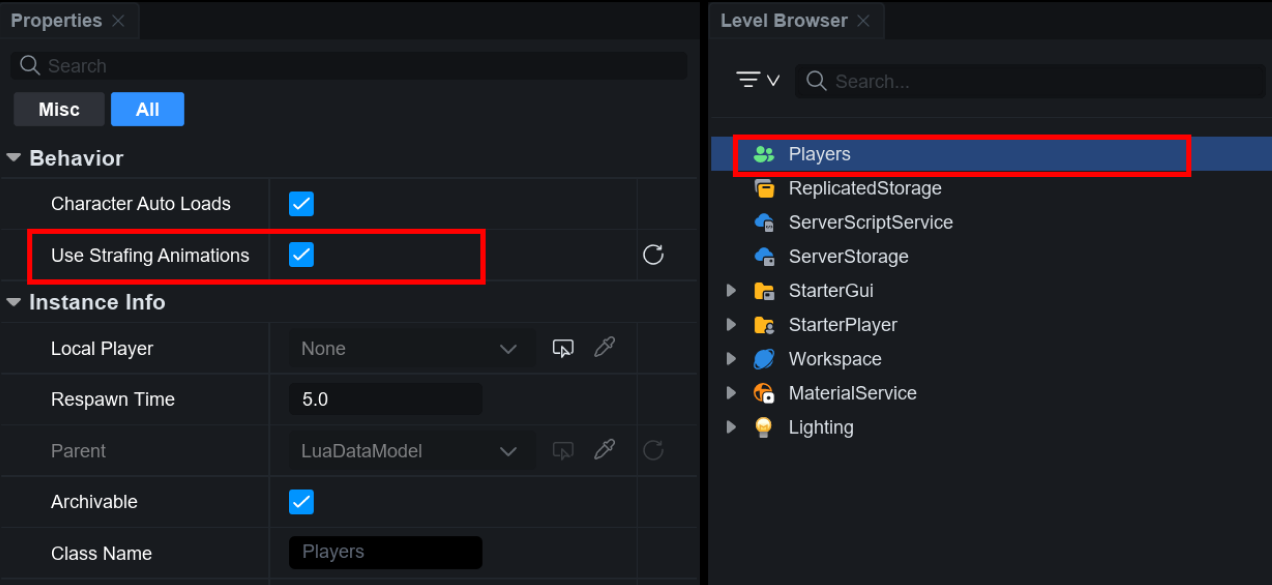This screenshot has width=1272, height=585.
Task: Click the All filter button
Action: [147, 110]
